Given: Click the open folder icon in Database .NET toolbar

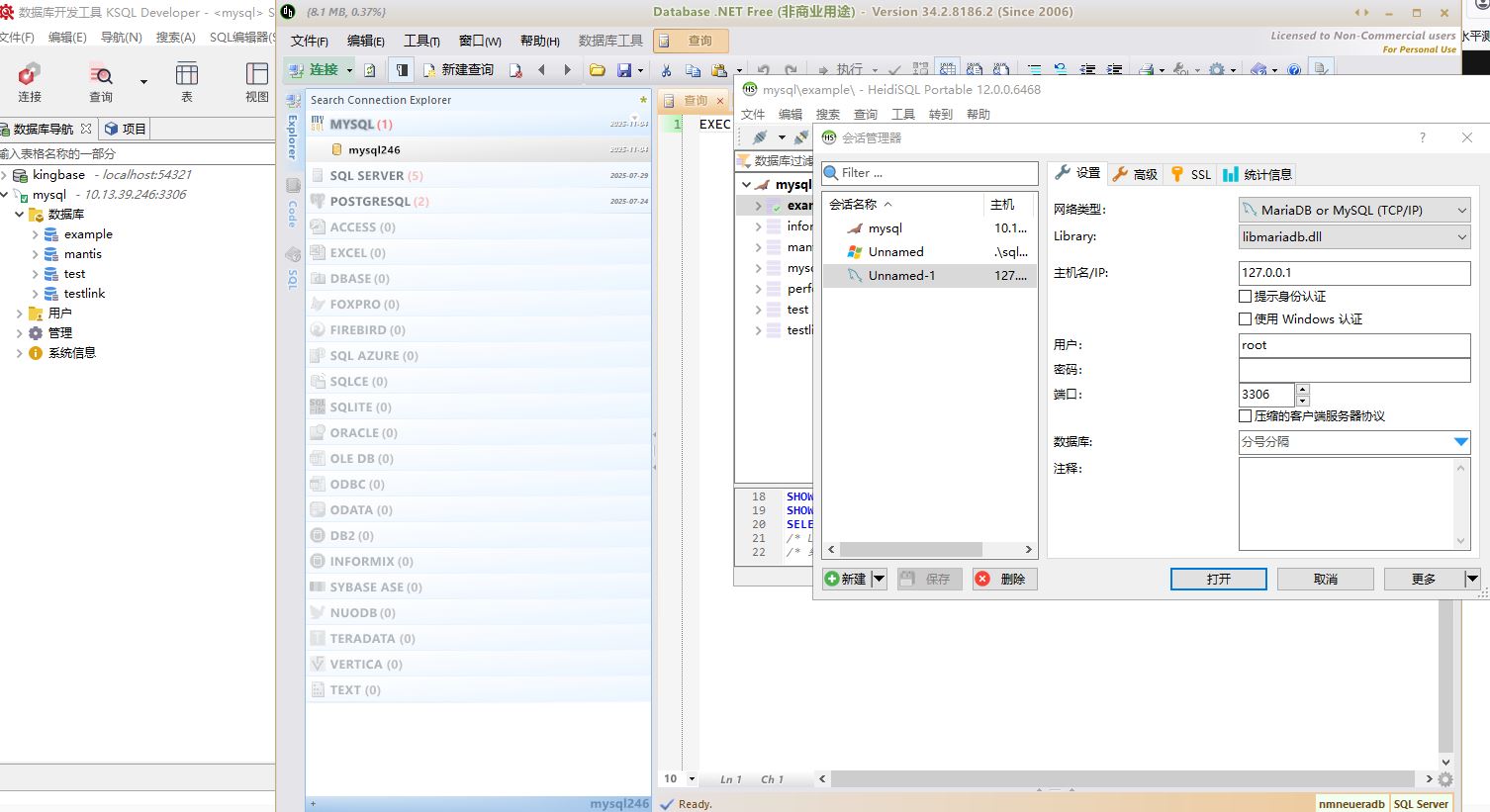Looking at the screenshot, I should click(x=597, y=70).
